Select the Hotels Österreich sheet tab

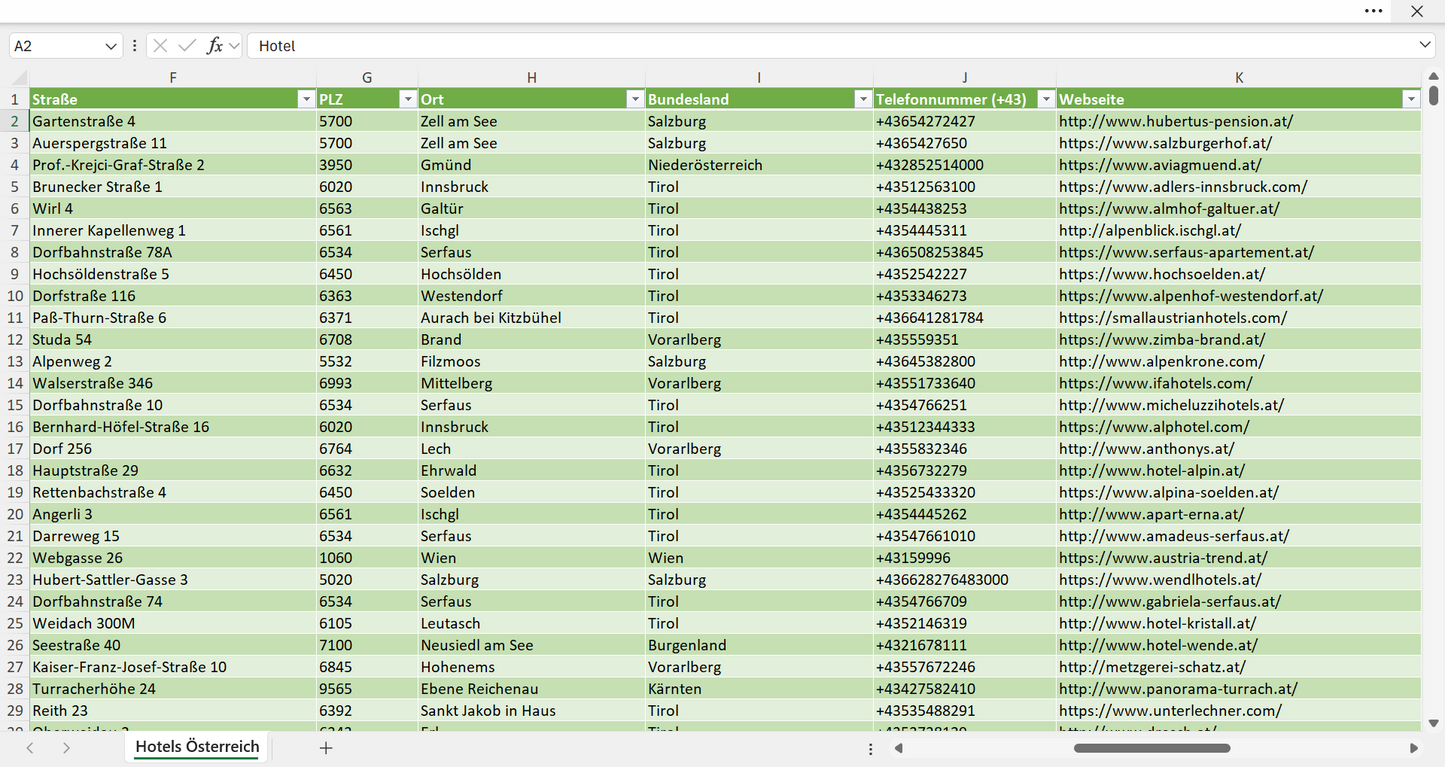[x=197, y=747]
